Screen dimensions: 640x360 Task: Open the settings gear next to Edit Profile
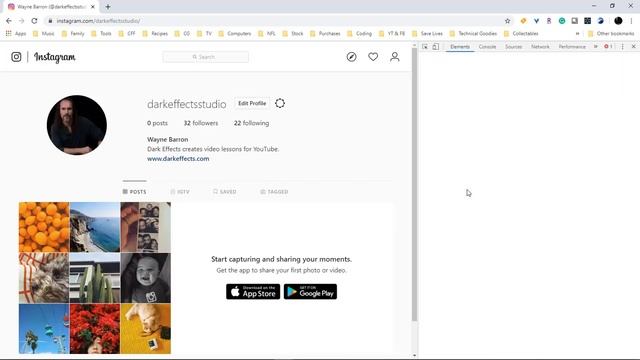(280, 103)
